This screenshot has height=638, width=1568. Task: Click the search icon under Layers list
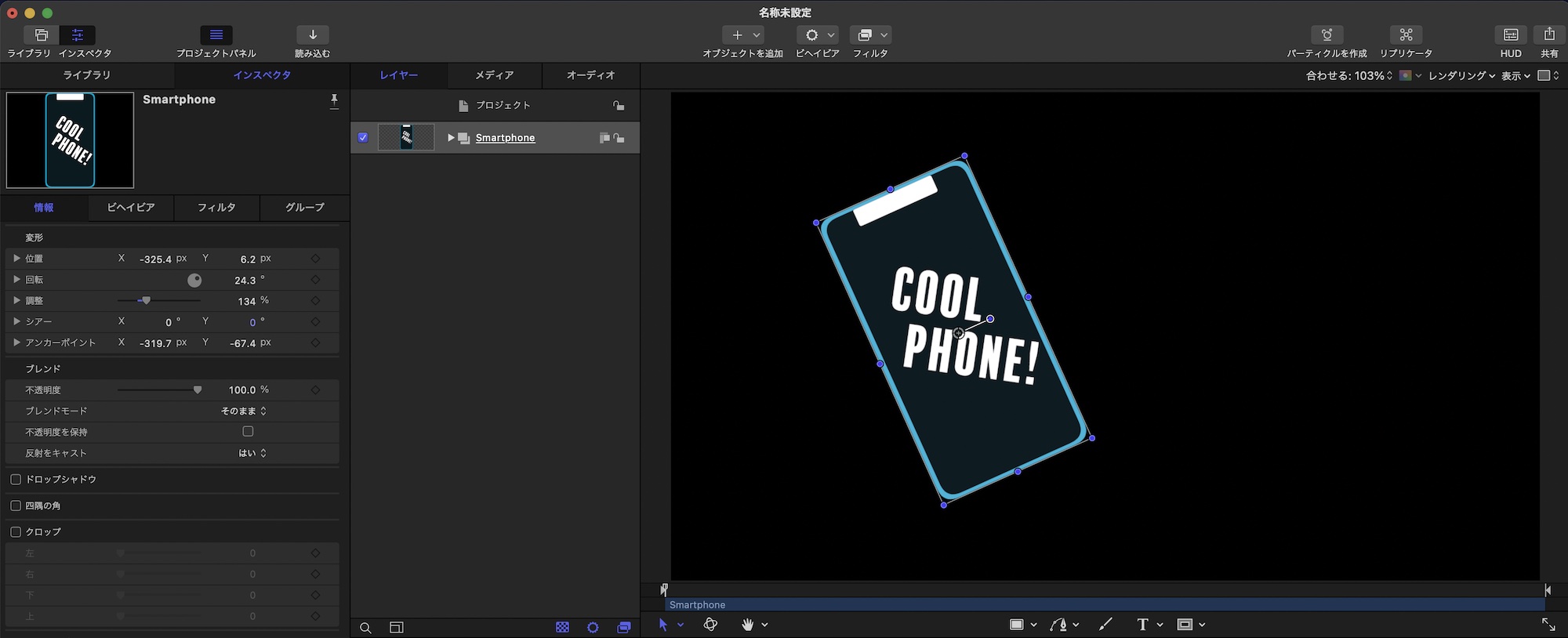[365, 628]
